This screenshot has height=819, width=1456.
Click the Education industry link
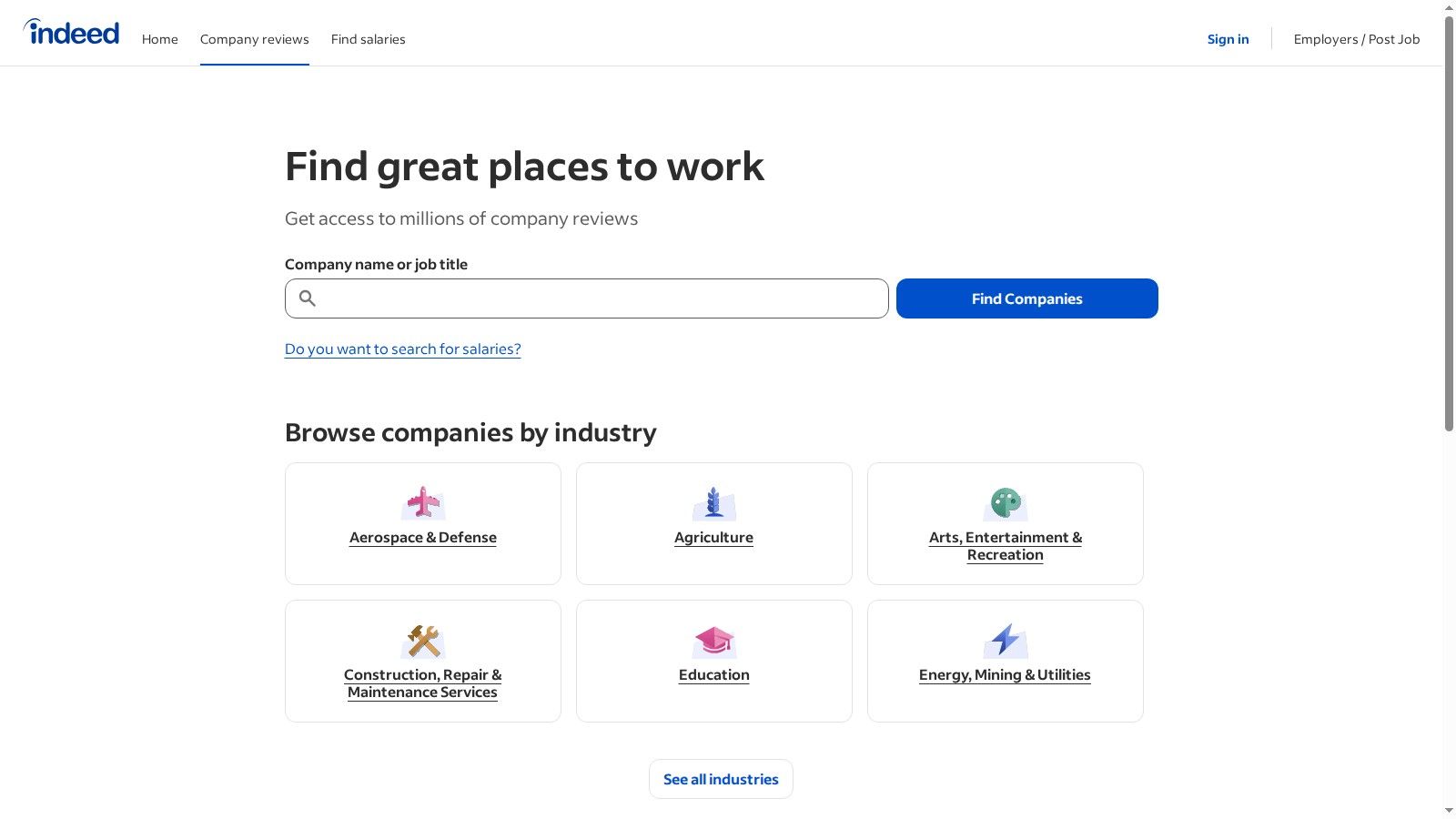(713, 674)
